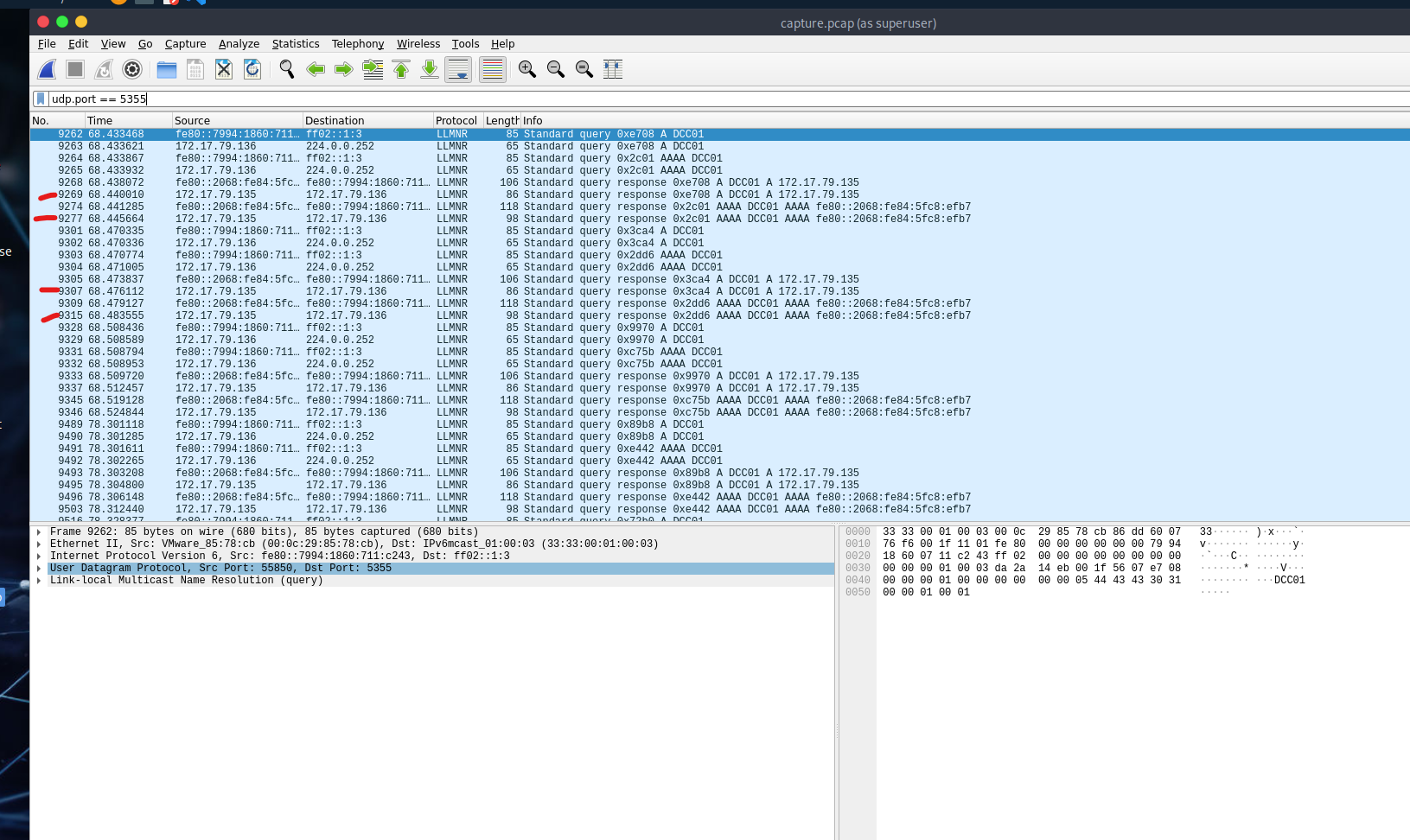Expand the Frame 9262 details
Image resolution: width=1410 pixels, height=840 pixels.
[39, 532]
